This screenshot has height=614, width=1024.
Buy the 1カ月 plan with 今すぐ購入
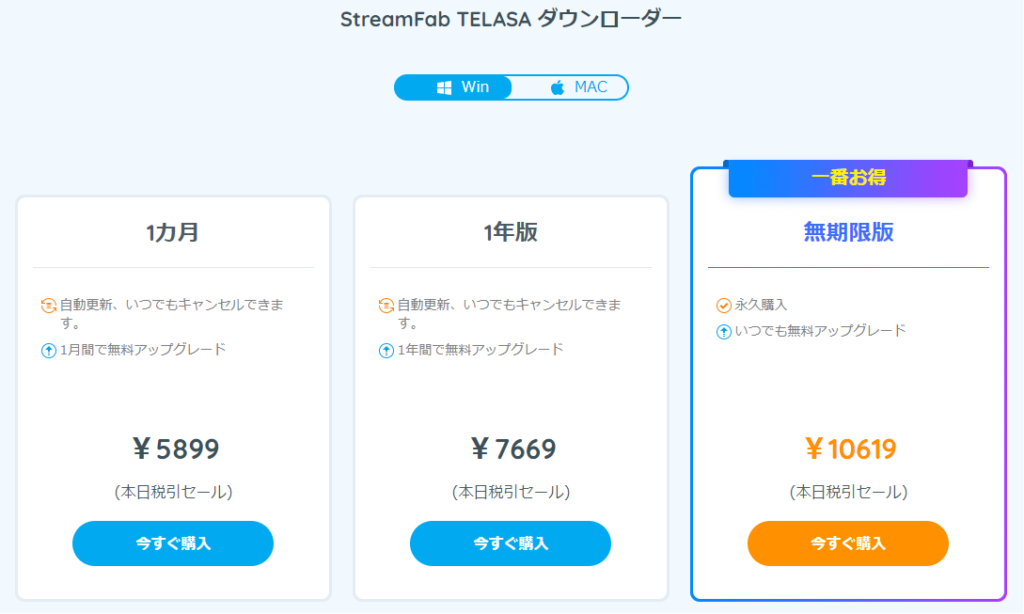pyautogui.click(x=173, y=543)
